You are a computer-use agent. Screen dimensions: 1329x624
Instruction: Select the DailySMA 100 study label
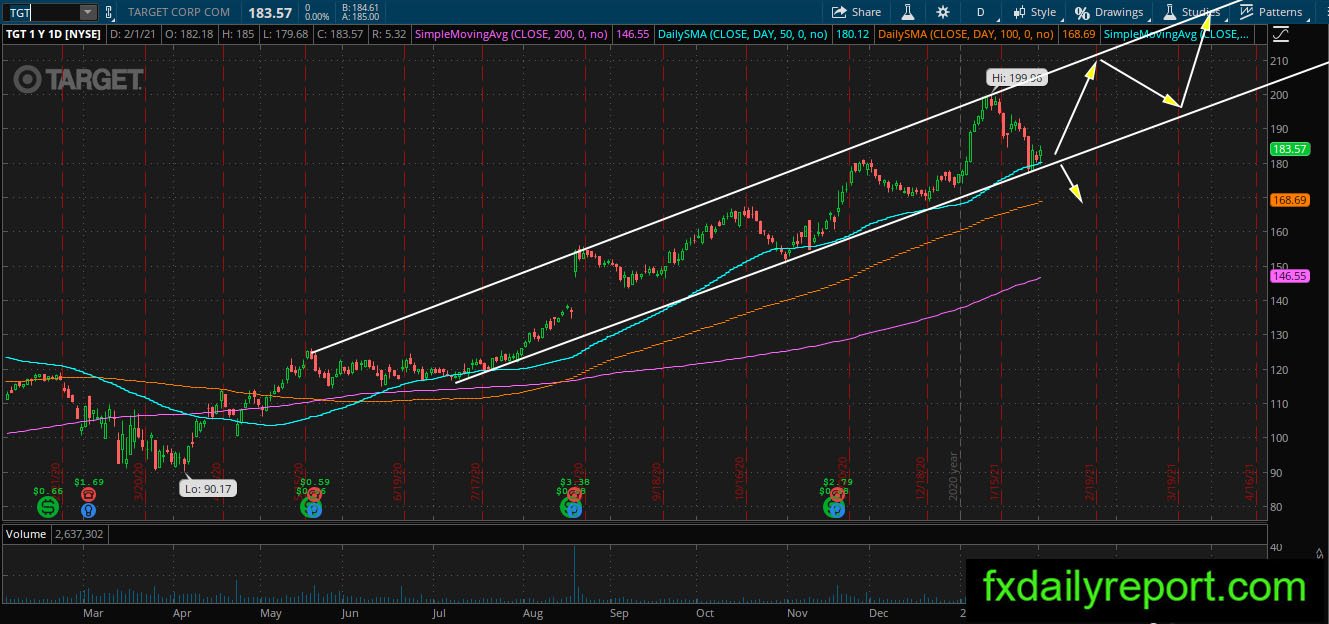coord(966,34)
